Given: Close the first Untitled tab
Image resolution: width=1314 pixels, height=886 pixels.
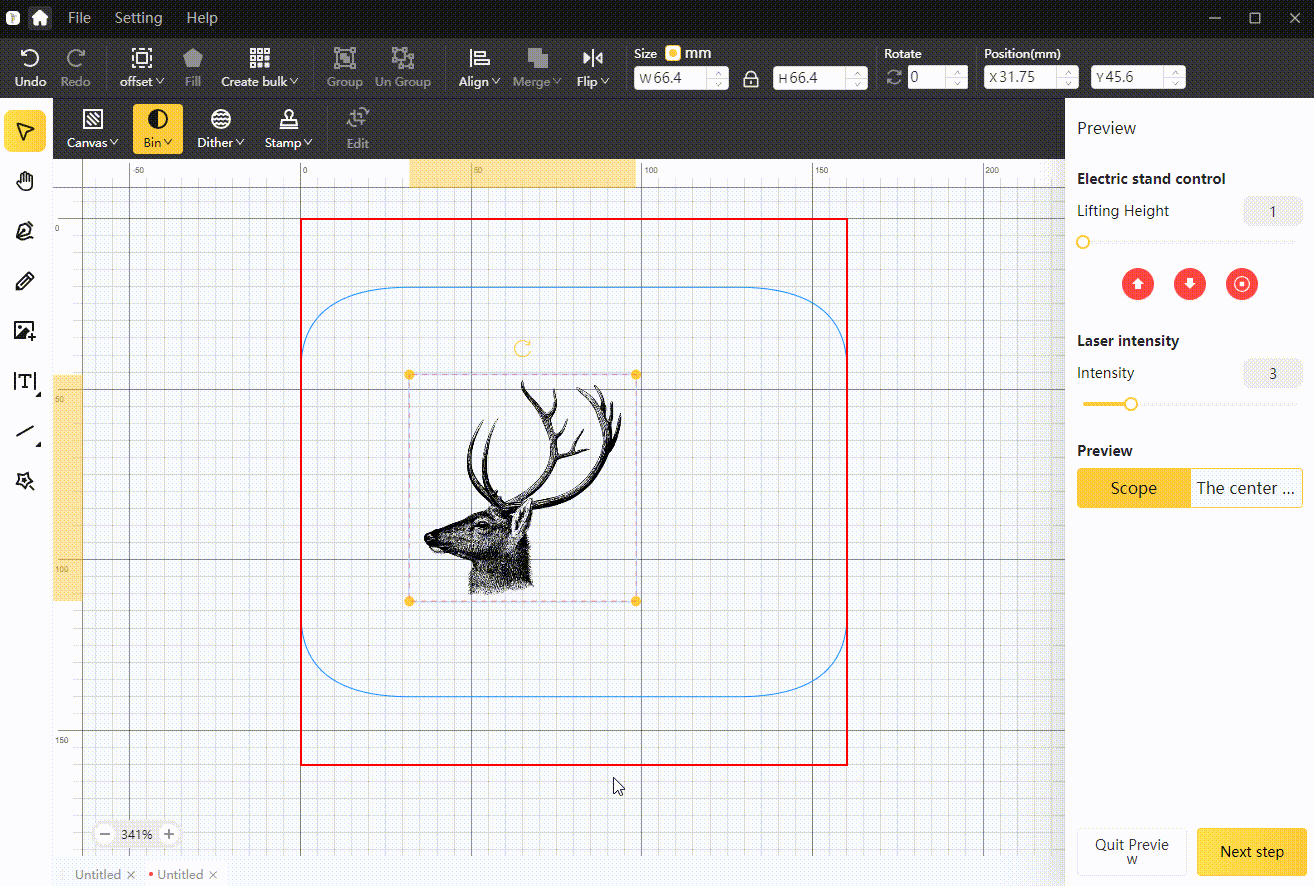Looking at the screenshot, I should (x=131, y=875).
